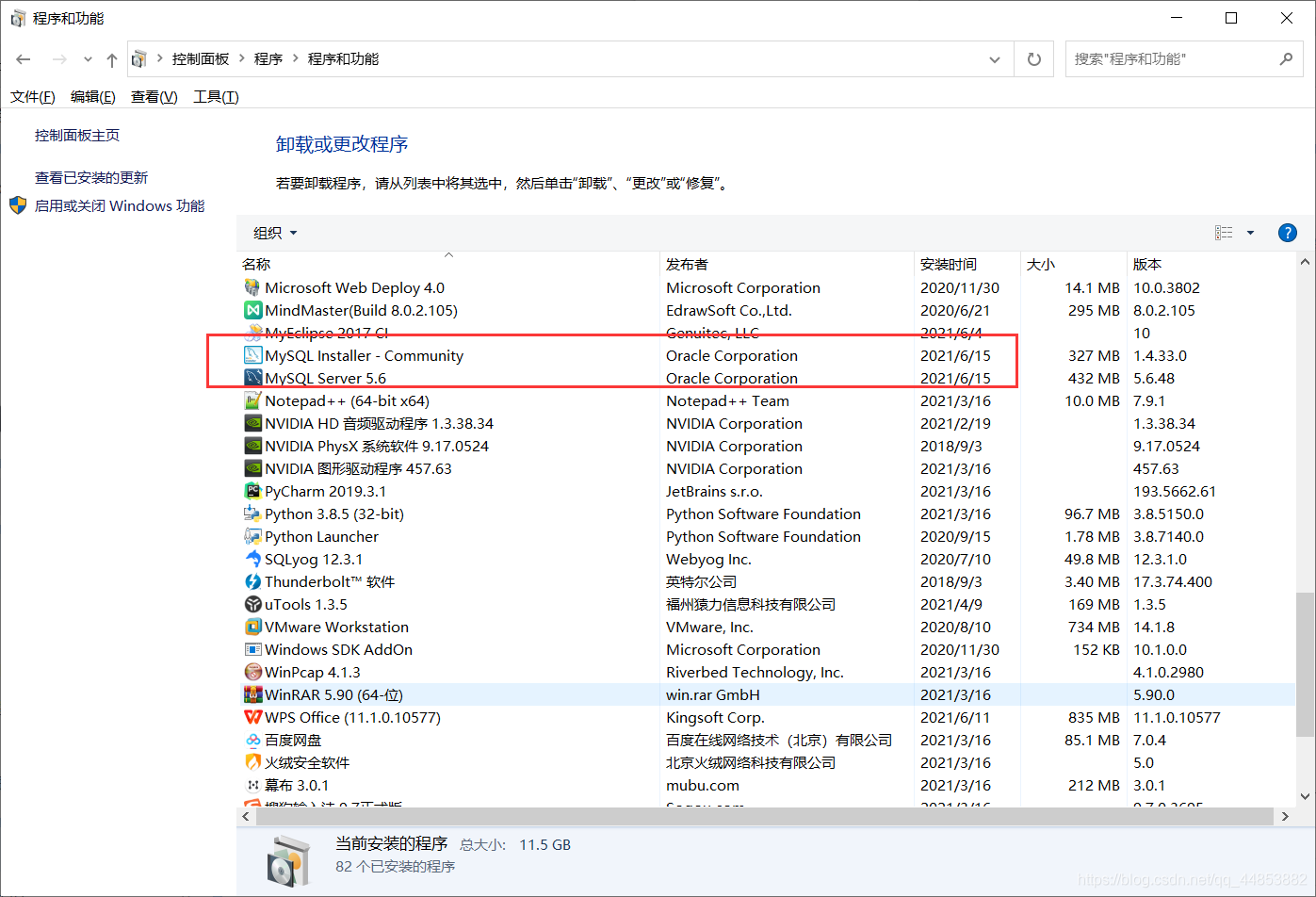Click version 193.5662.61
Viewport: 1316px width, 897px height.
[1175, 491]
